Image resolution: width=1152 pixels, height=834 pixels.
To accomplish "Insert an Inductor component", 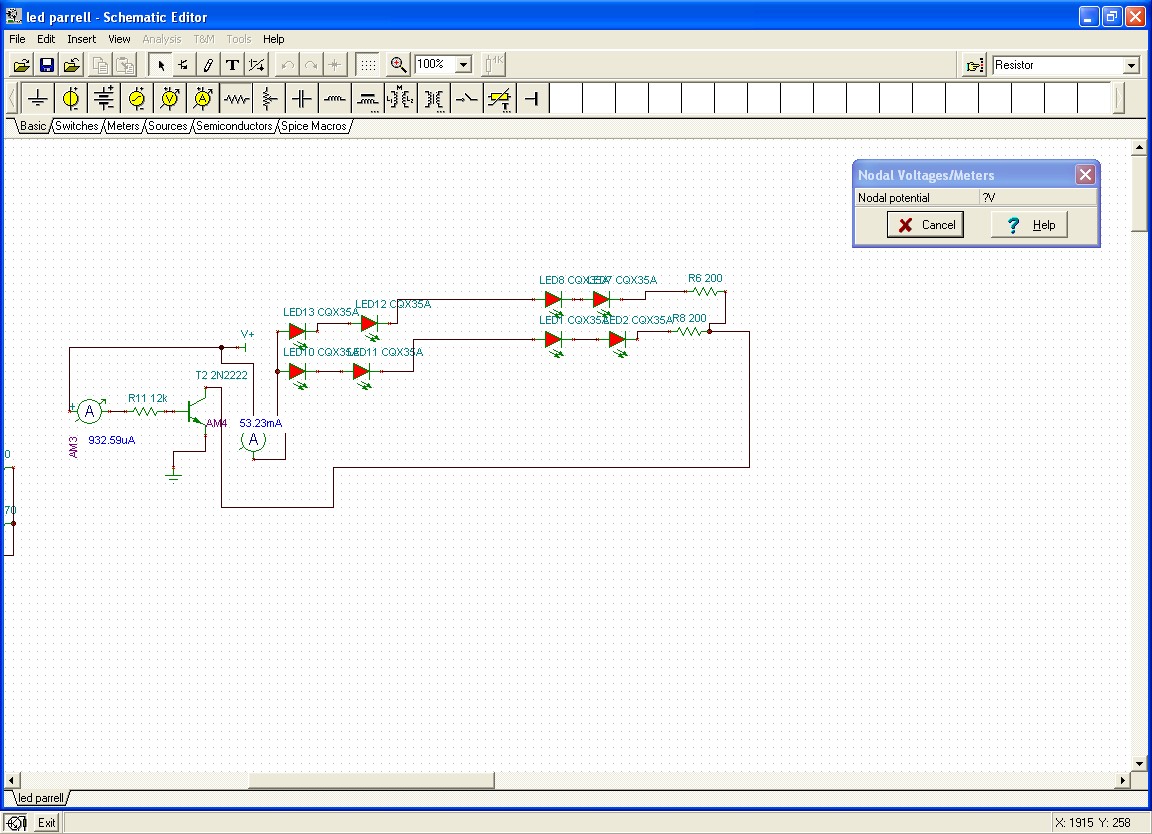I will click(x=335, y=98).
